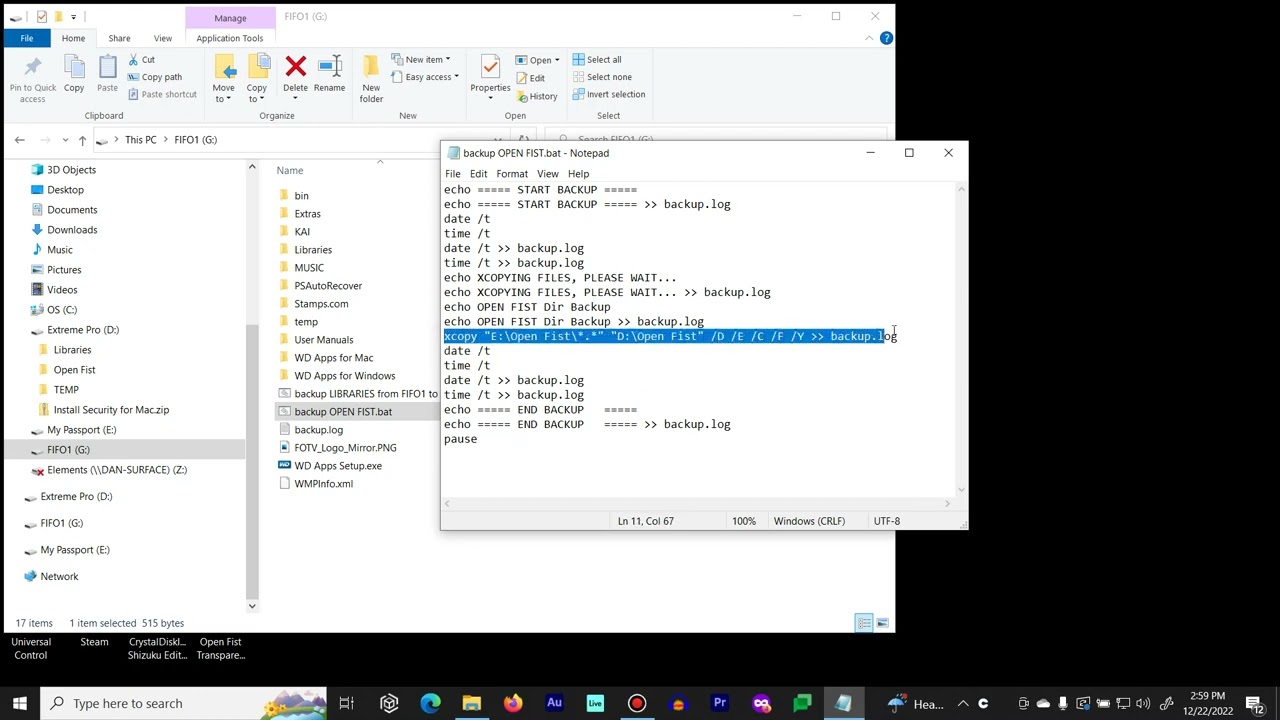Click the blue Explorer help question icon
The width and height of the screenshot is (1280, 720).
[886, 38]
